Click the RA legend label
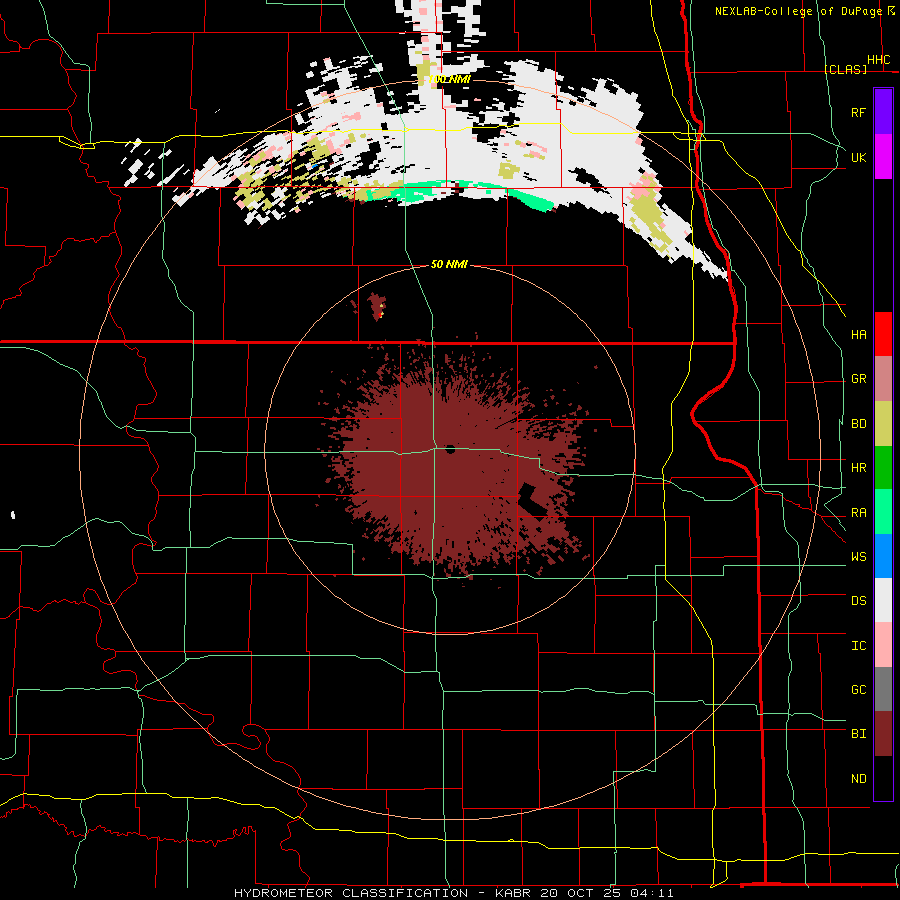This screenshot has height=900, width=900. coord(858,513)
